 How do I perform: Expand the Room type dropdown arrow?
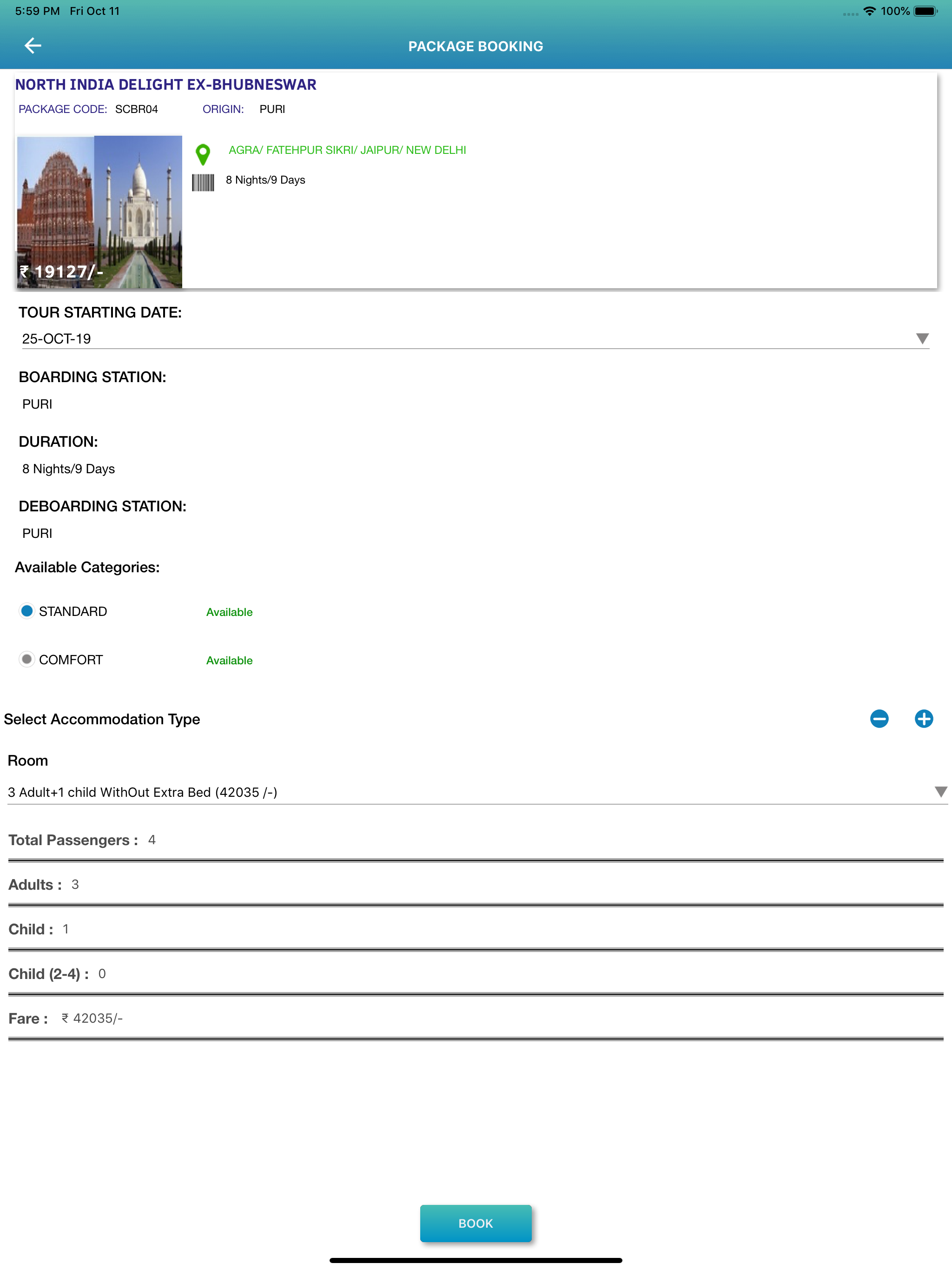tap(940, 792)
